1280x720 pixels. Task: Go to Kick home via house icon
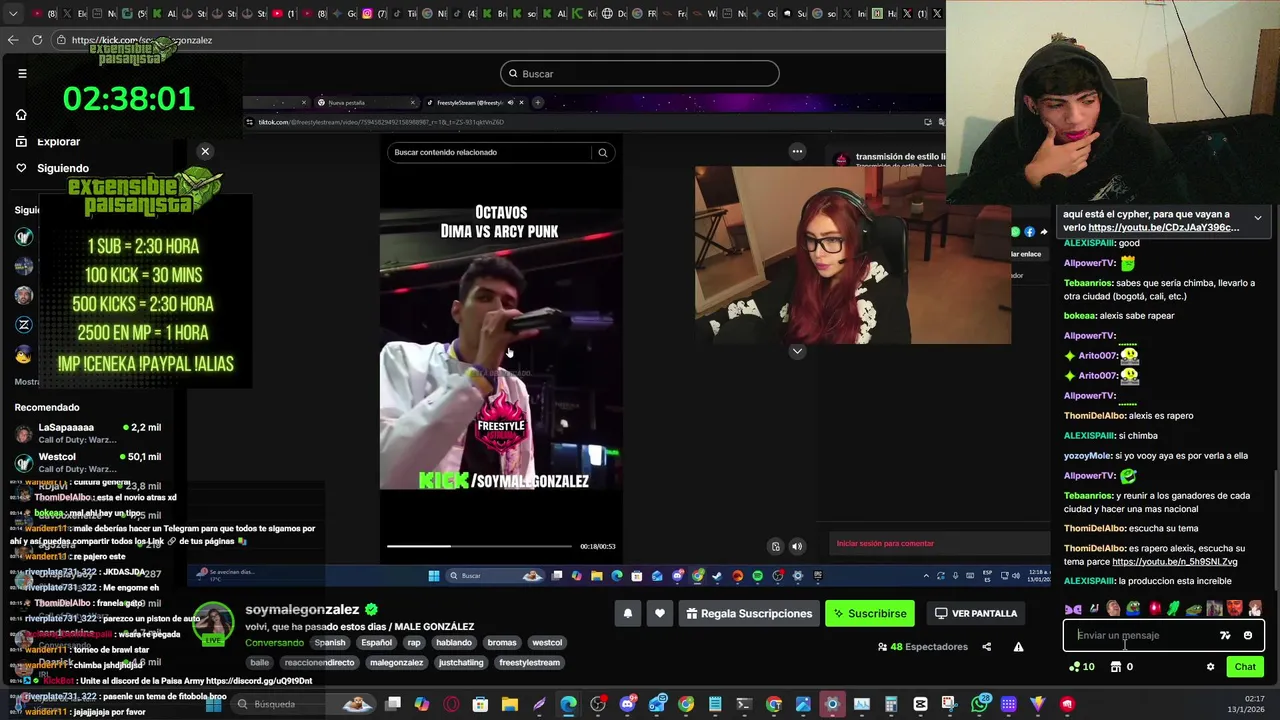[21, 114]
